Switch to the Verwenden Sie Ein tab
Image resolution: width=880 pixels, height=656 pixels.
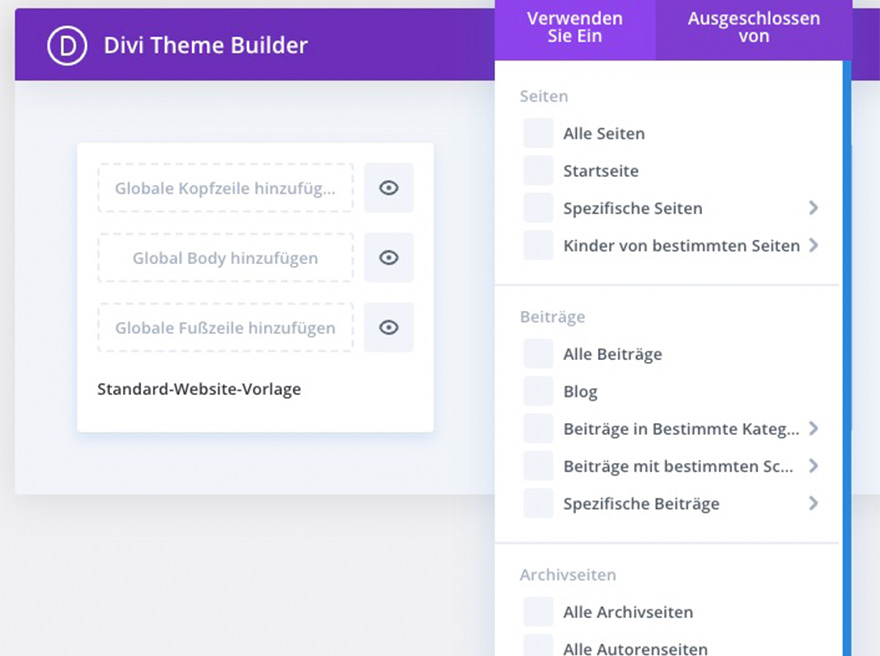(575, 28)
